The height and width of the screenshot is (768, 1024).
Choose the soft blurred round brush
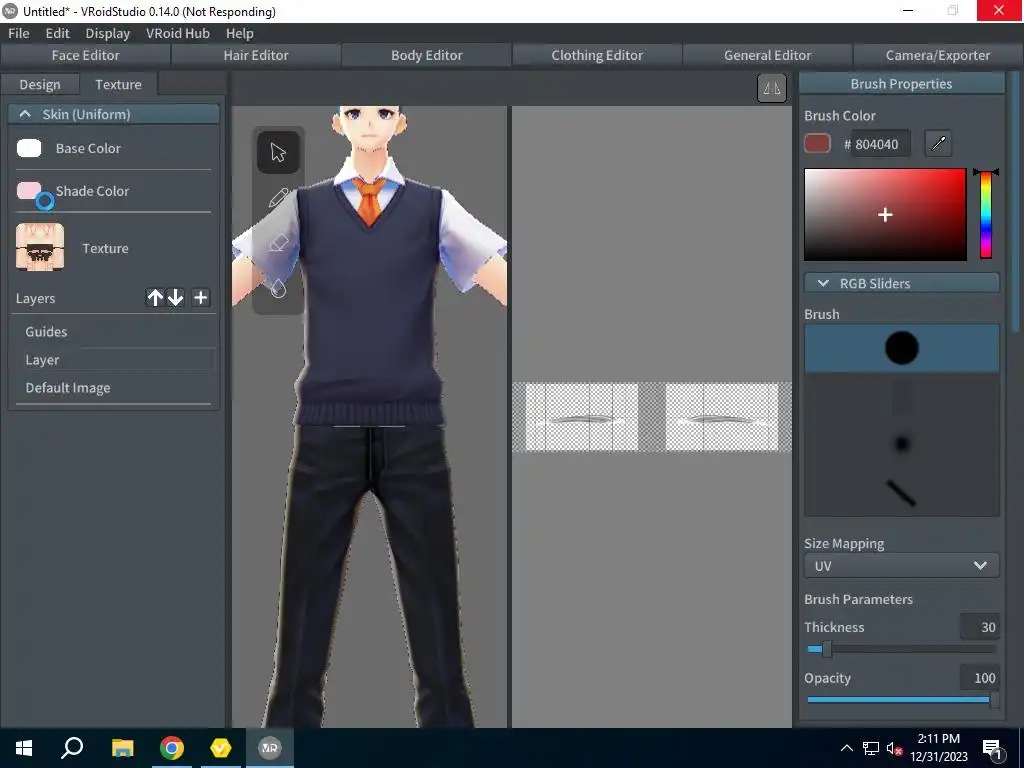point(901,444)
